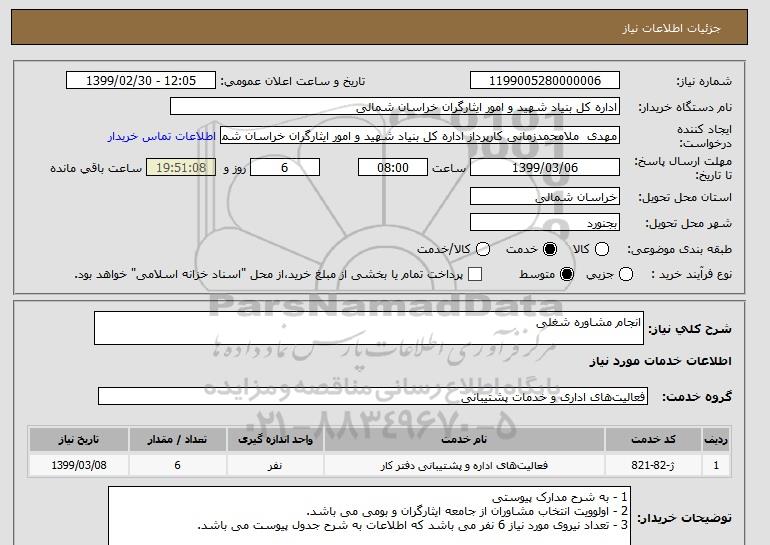Select the کالا/خدمت radio button
The width and height of the screenshot is (770, 545).
pyautogui.click(x=483, y=249)
